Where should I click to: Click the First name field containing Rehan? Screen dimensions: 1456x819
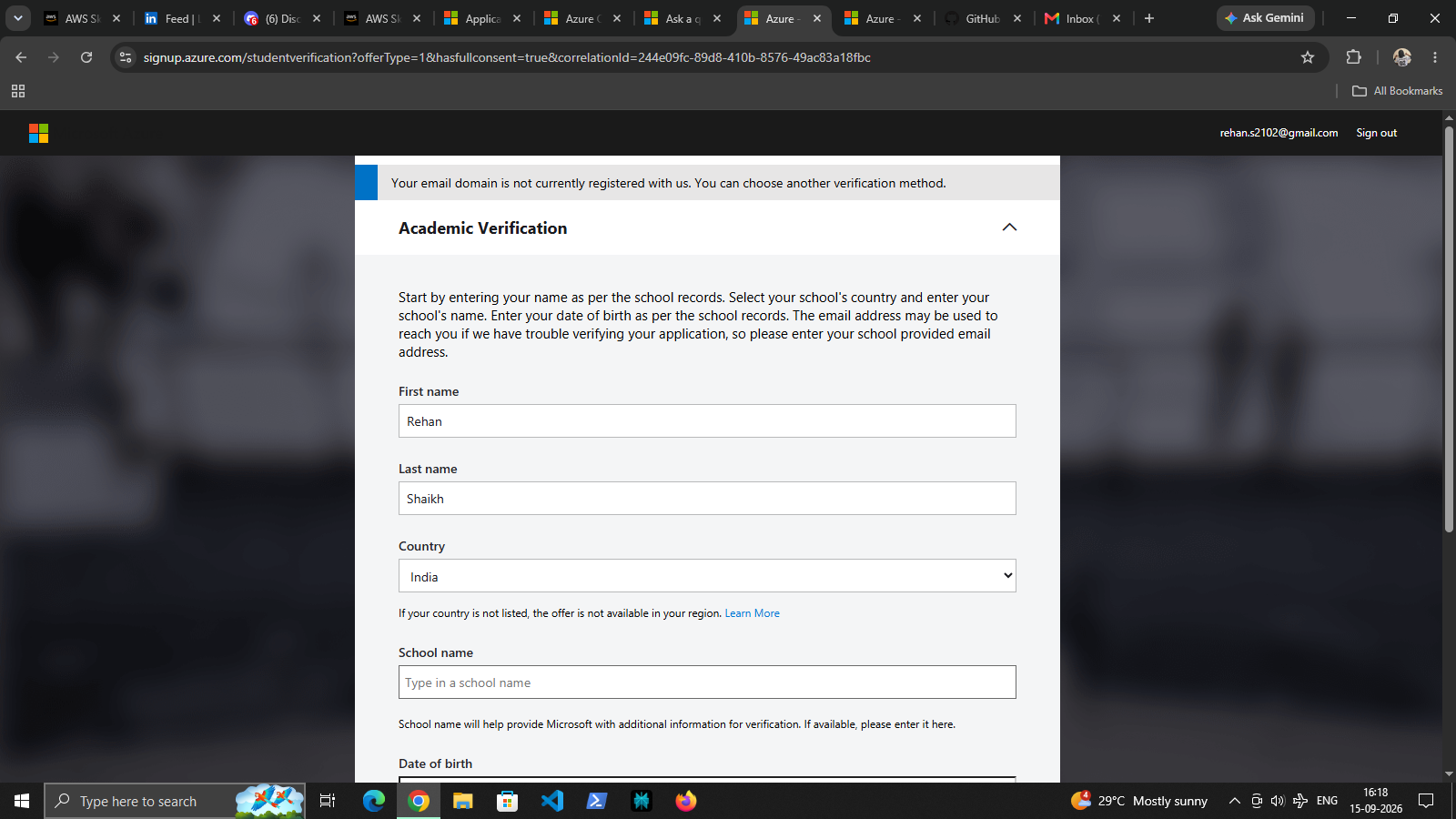[x=707, y=421]
